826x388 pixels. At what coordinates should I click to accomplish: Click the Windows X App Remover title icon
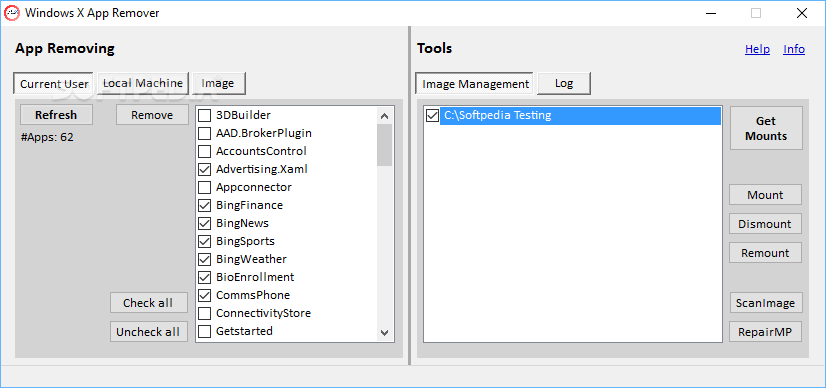[11, 13]
